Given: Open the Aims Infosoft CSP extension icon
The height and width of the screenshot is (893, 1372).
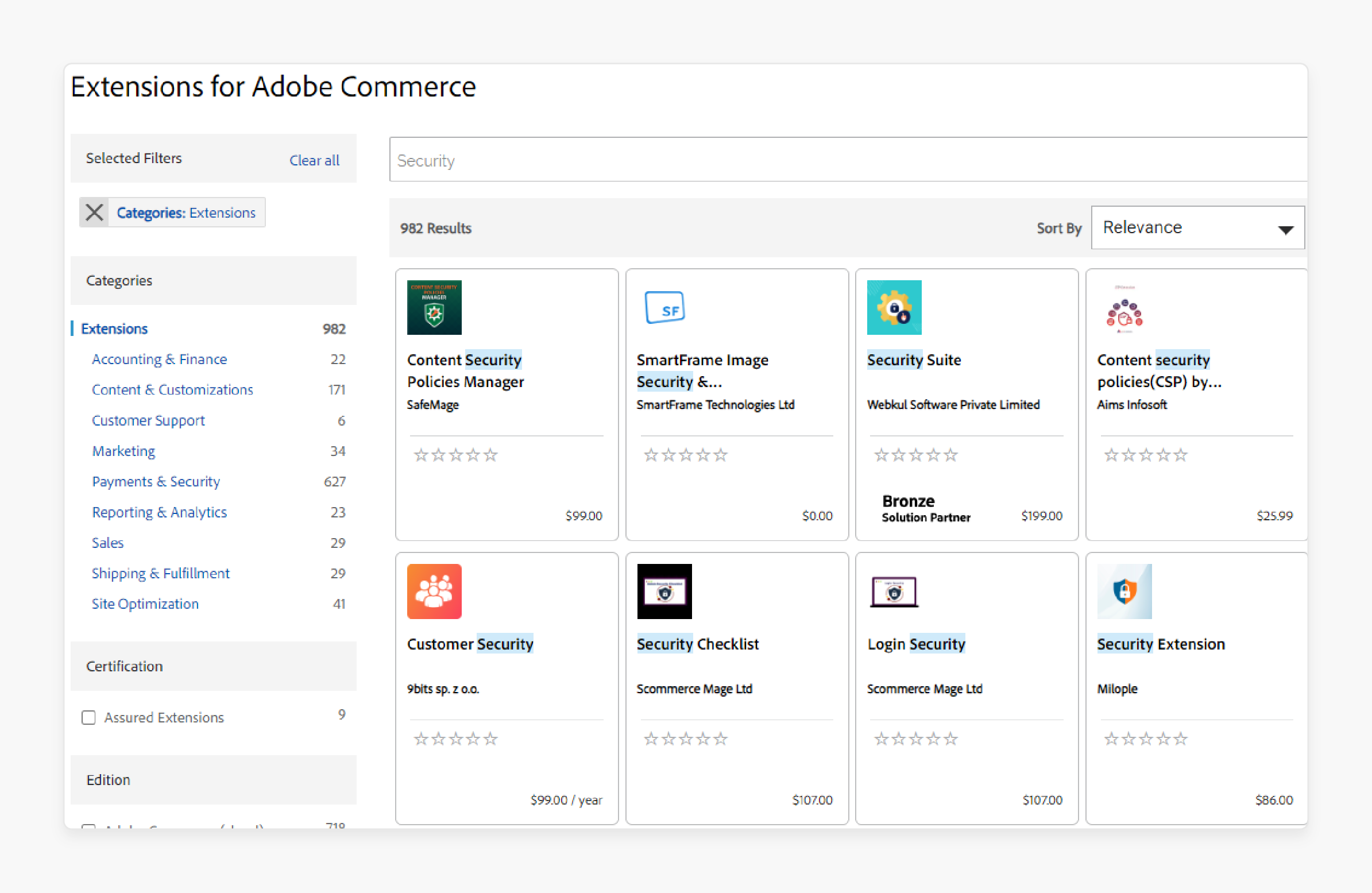Looking at the screenshot, I should [1124, 308].
